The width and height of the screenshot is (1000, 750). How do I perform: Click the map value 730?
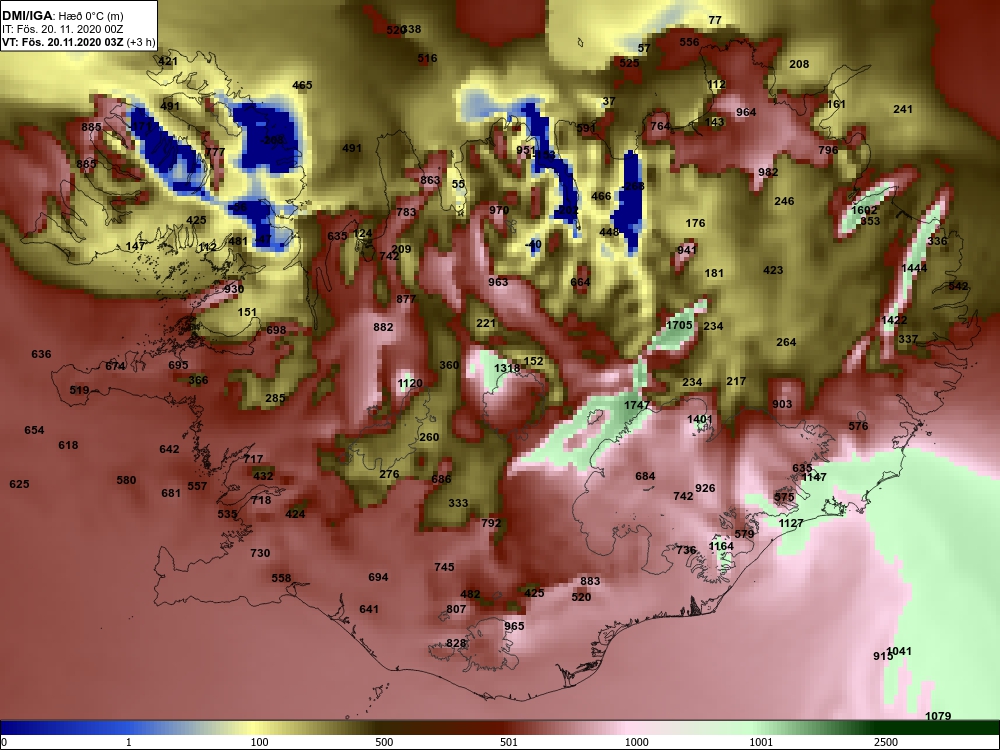click(260, 553)
